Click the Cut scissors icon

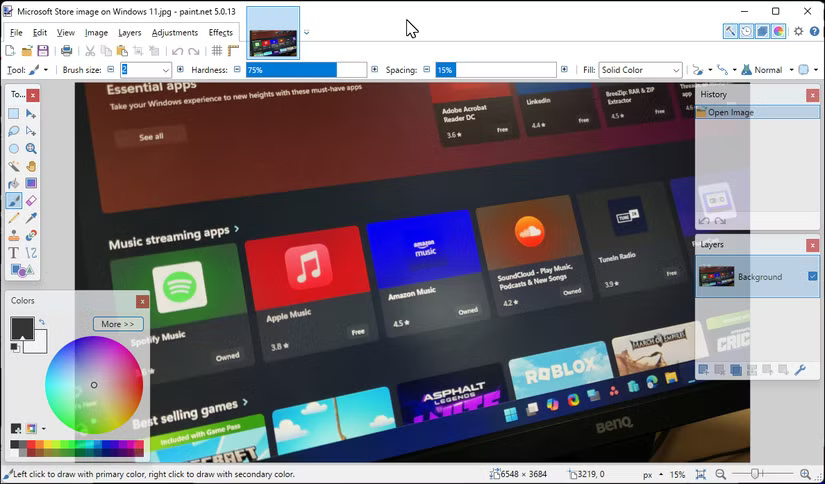pos(90,51)
